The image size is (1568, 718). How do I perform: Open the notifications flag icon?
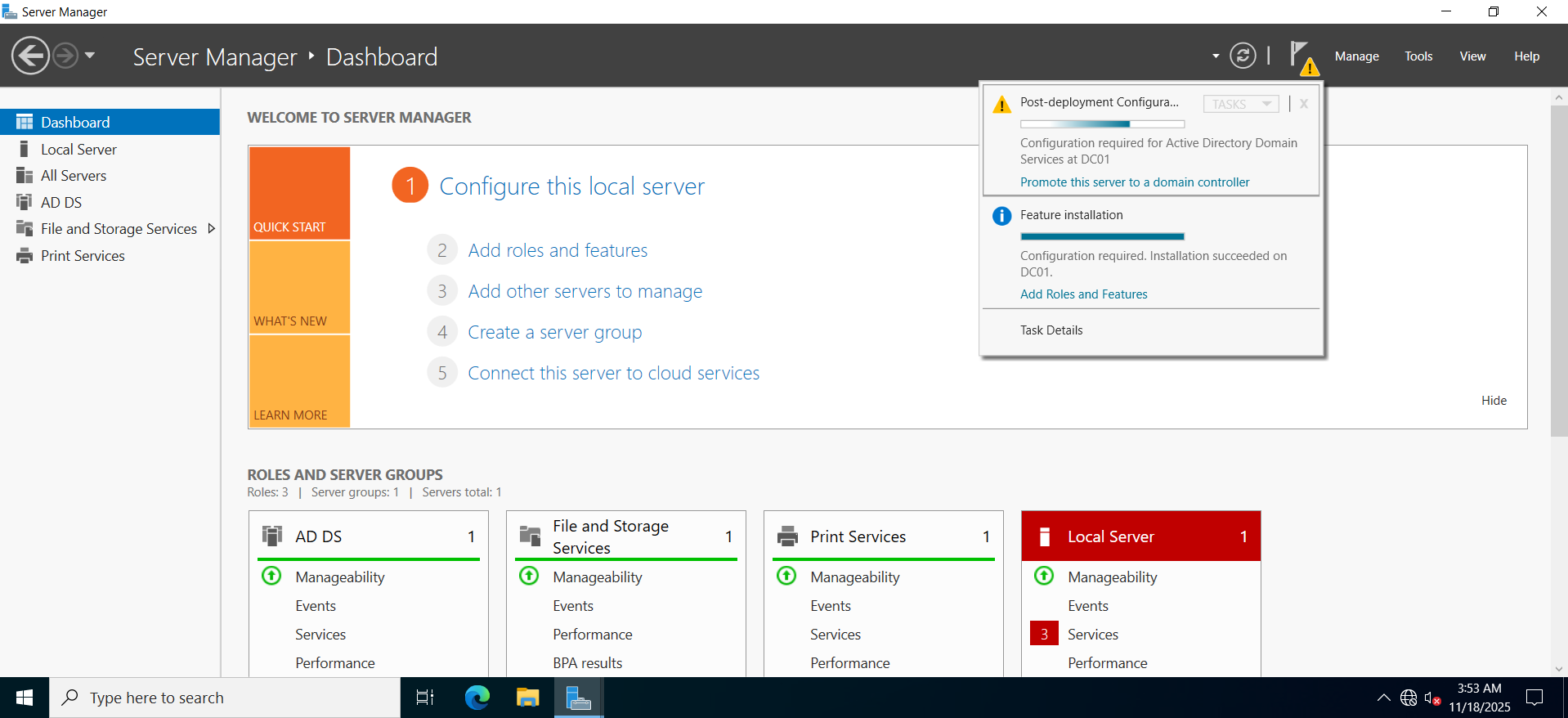tap(1303, 57)
